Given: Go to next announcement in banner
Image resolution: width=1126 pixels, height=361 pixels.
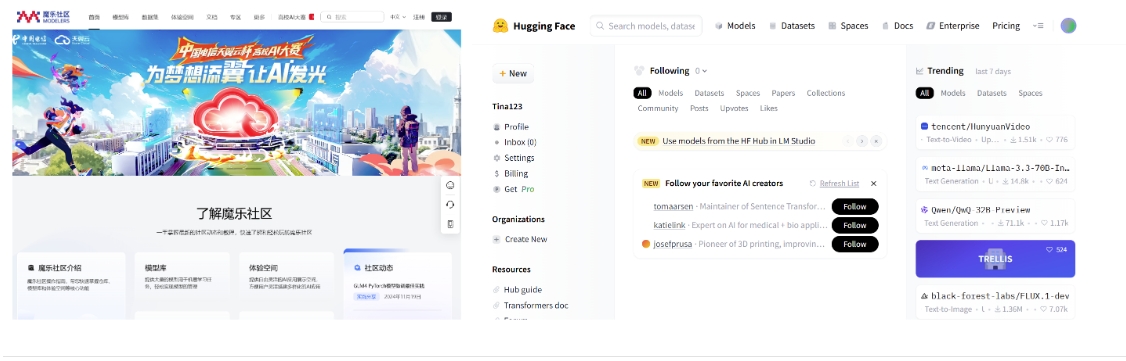Looking at the screenshot, I should tap(862, 141).
